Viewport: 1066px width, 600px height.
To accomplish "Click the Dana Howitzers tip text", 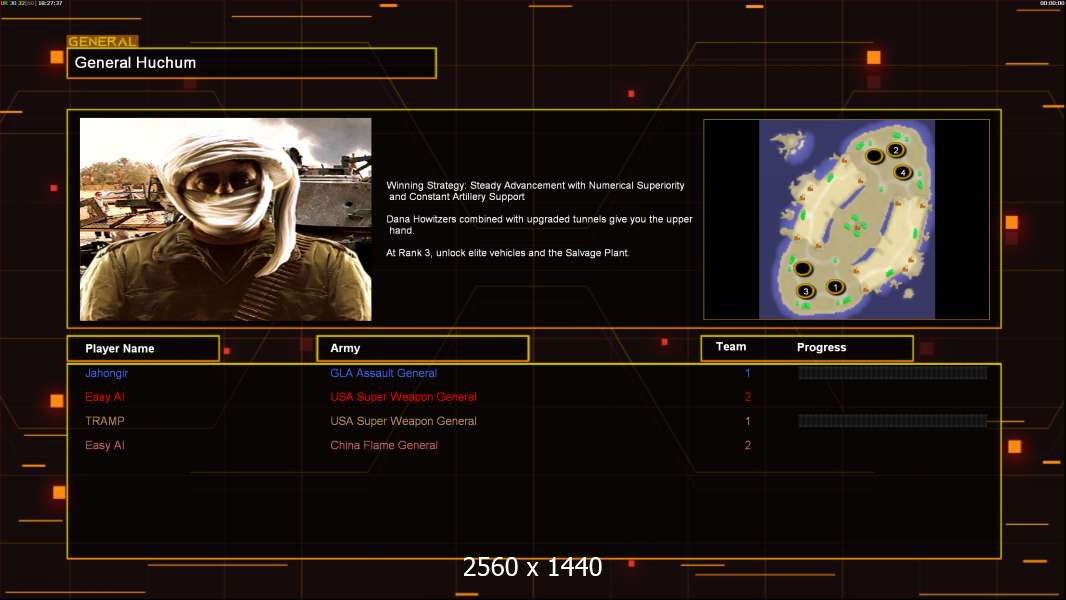I will (539, 225).
